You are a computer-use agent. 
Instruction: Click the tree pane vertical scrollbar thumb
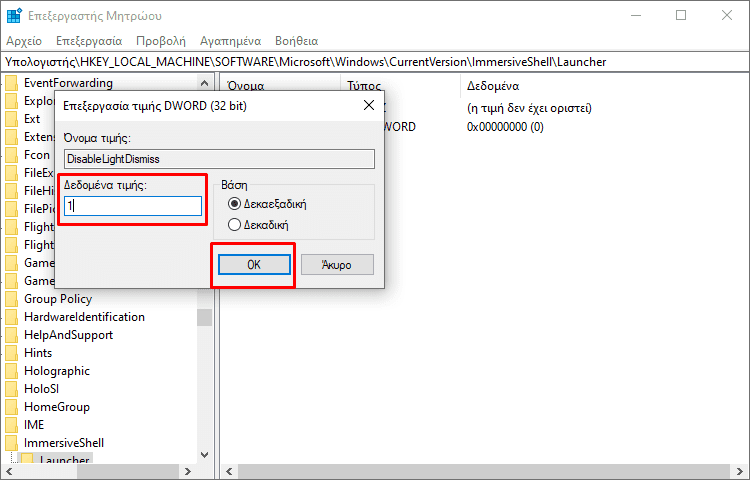pos(205,317)
